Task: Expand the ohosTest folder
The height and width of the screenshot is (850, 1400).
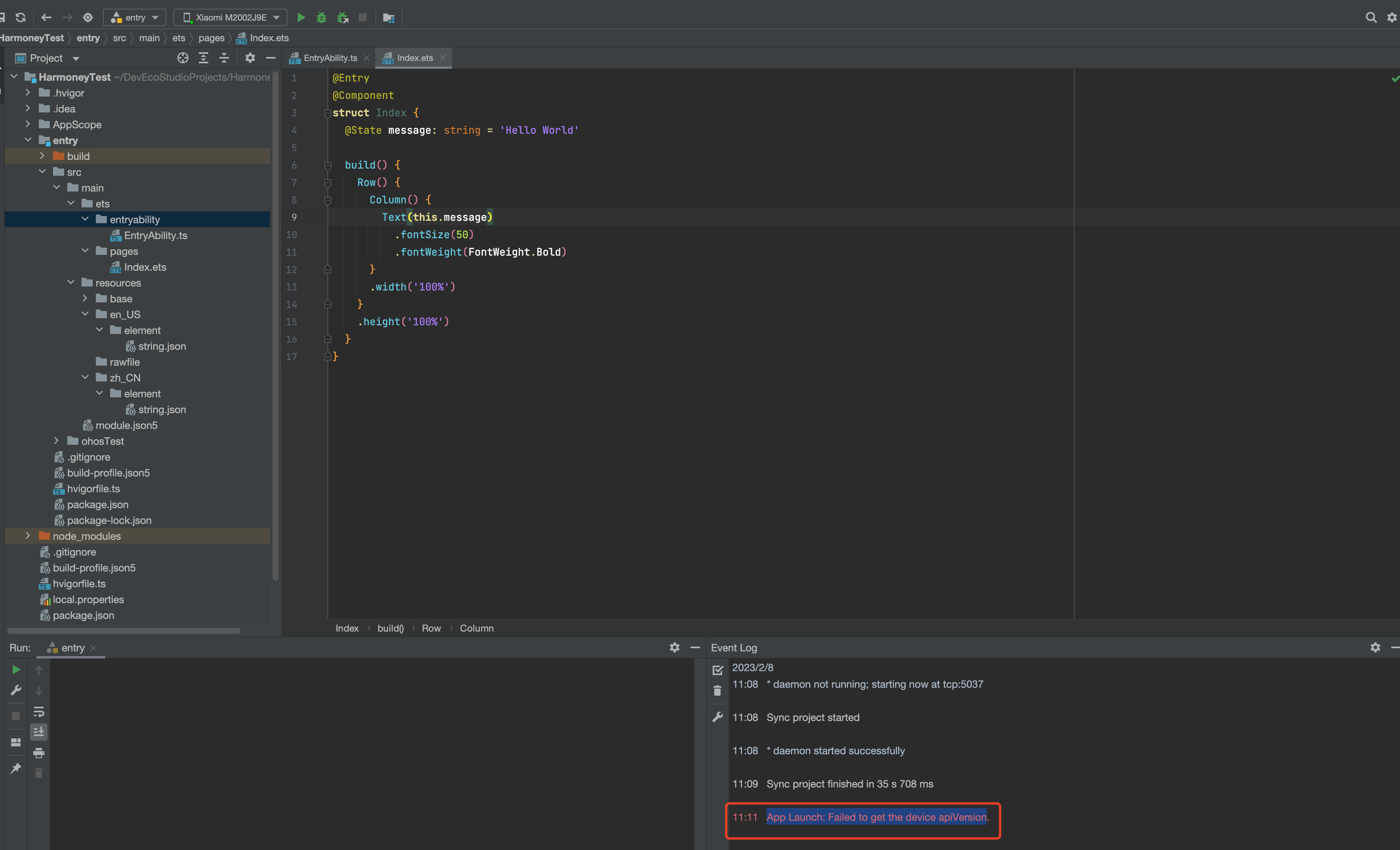Action: pyautogui.click(x=56, y=440)
